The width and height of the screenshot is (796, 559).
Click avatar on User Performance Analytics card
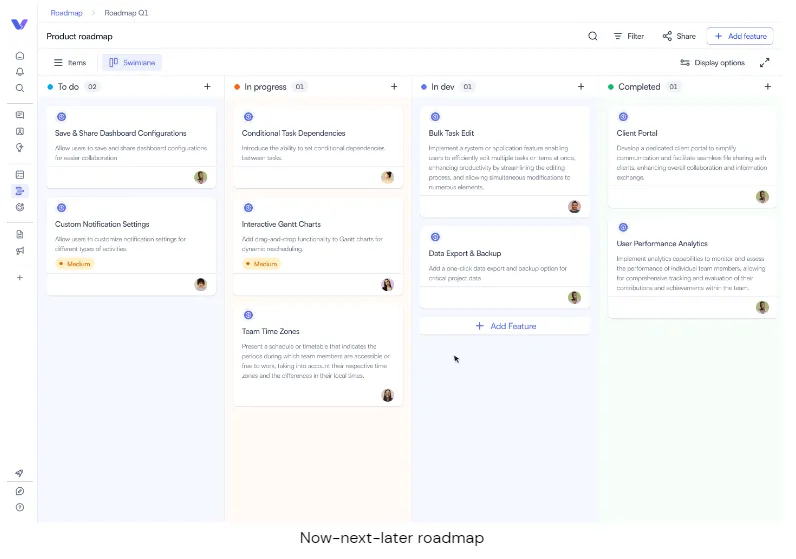pos(762,307)
